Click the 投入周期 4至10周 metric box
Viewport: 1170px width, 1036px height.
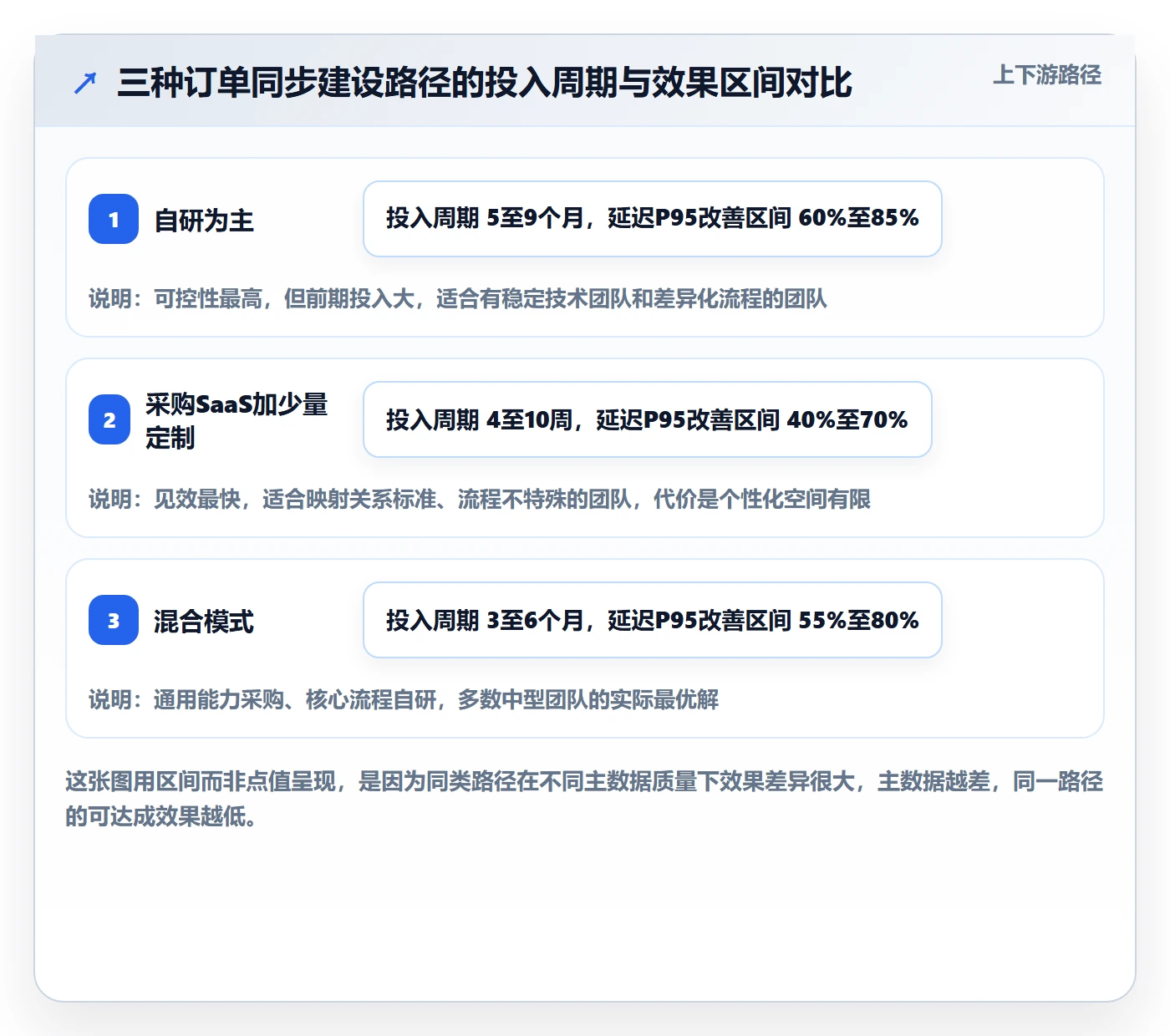(648, 419)
